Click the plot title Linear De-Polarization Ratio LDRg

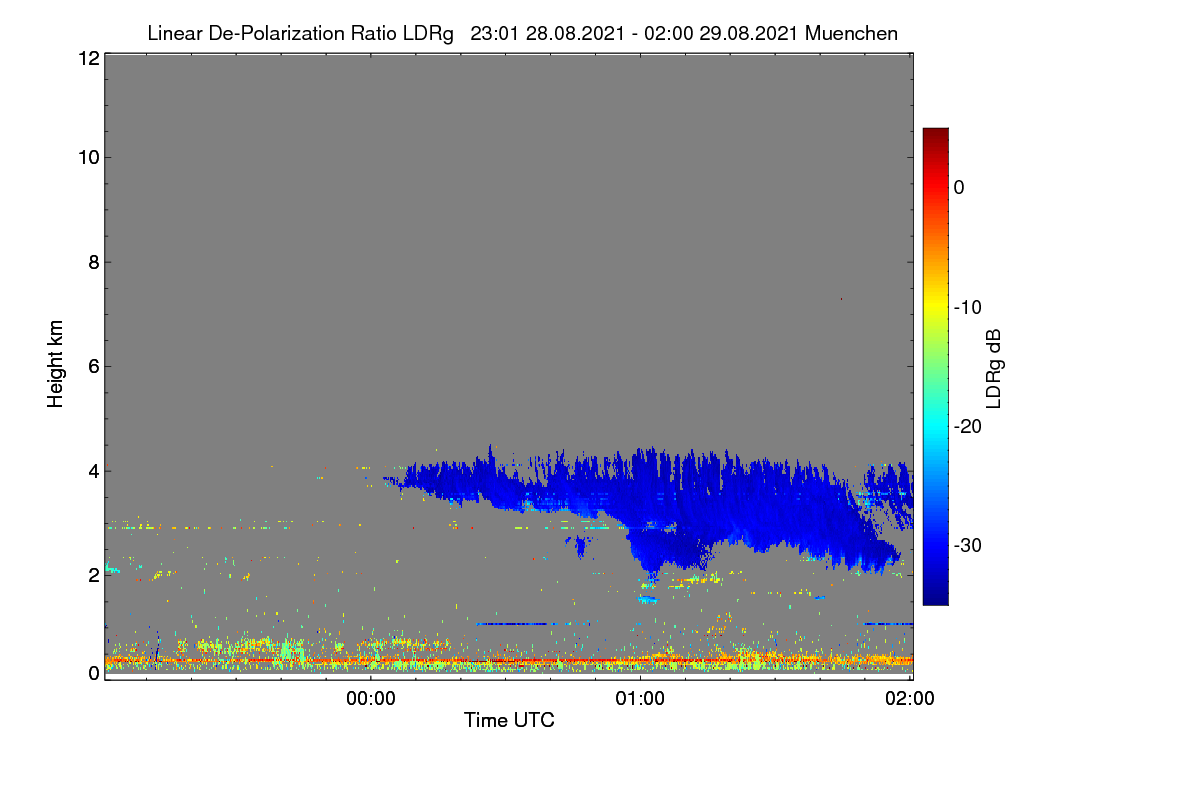[x=300, y=34]
